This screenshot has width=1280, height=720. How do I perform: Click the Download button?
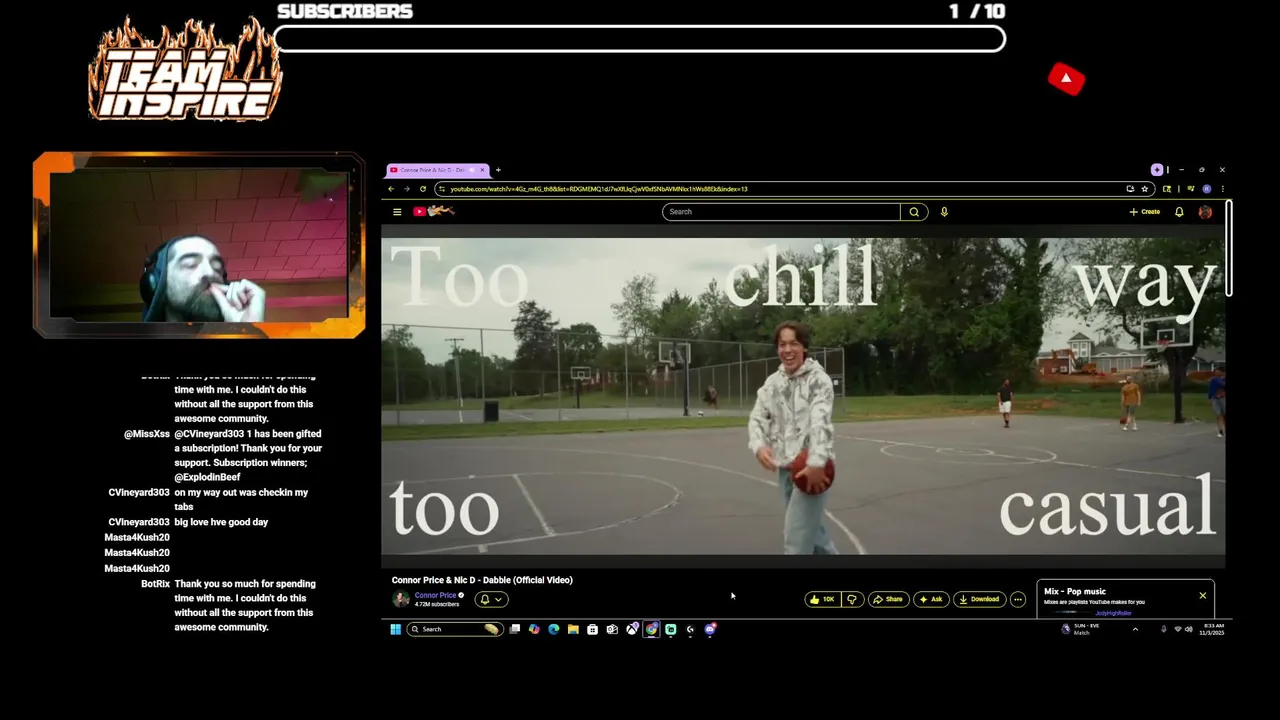(x=978, y=599)
